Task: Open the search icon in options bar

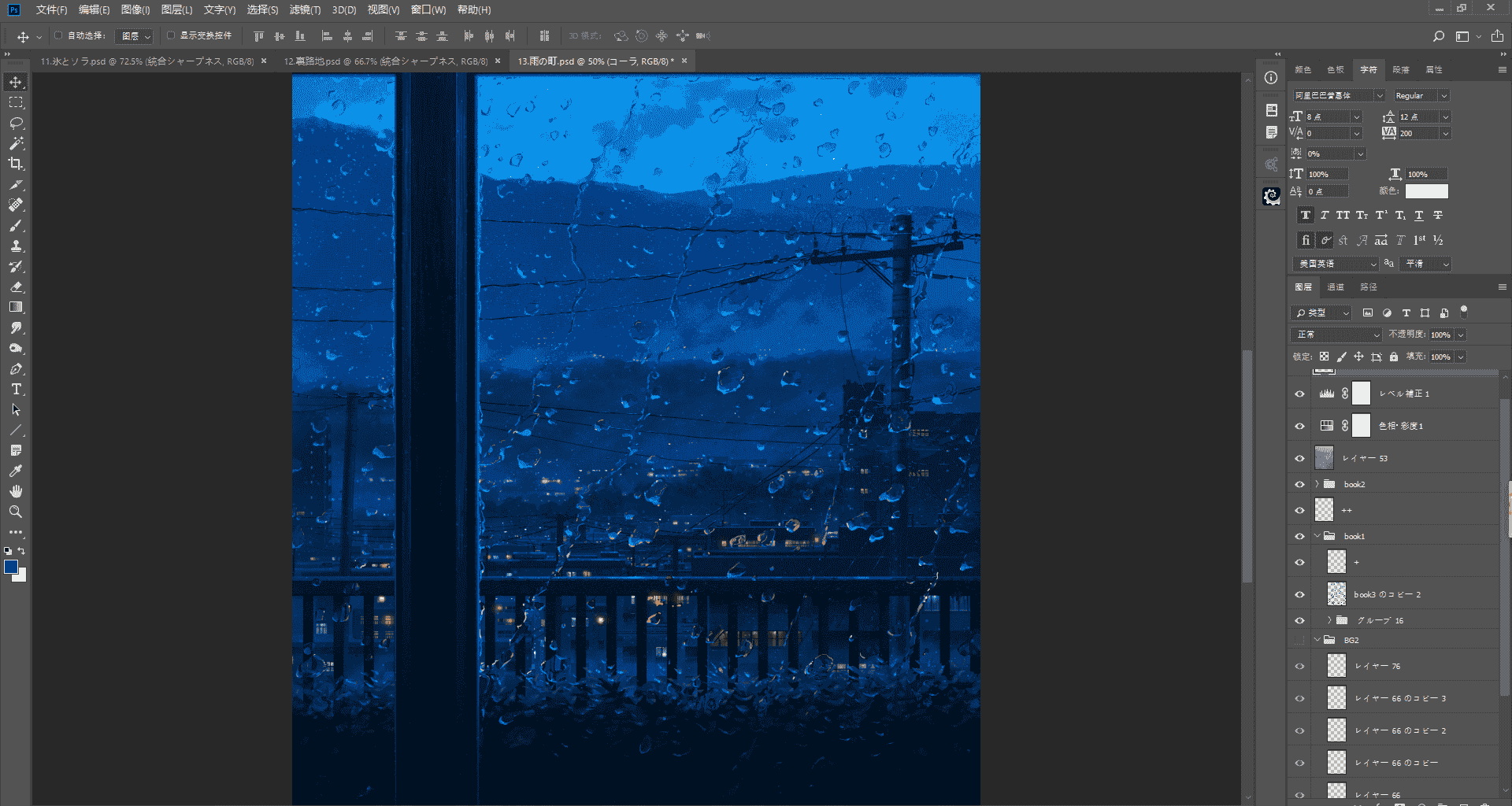Action: (1438, 36)
